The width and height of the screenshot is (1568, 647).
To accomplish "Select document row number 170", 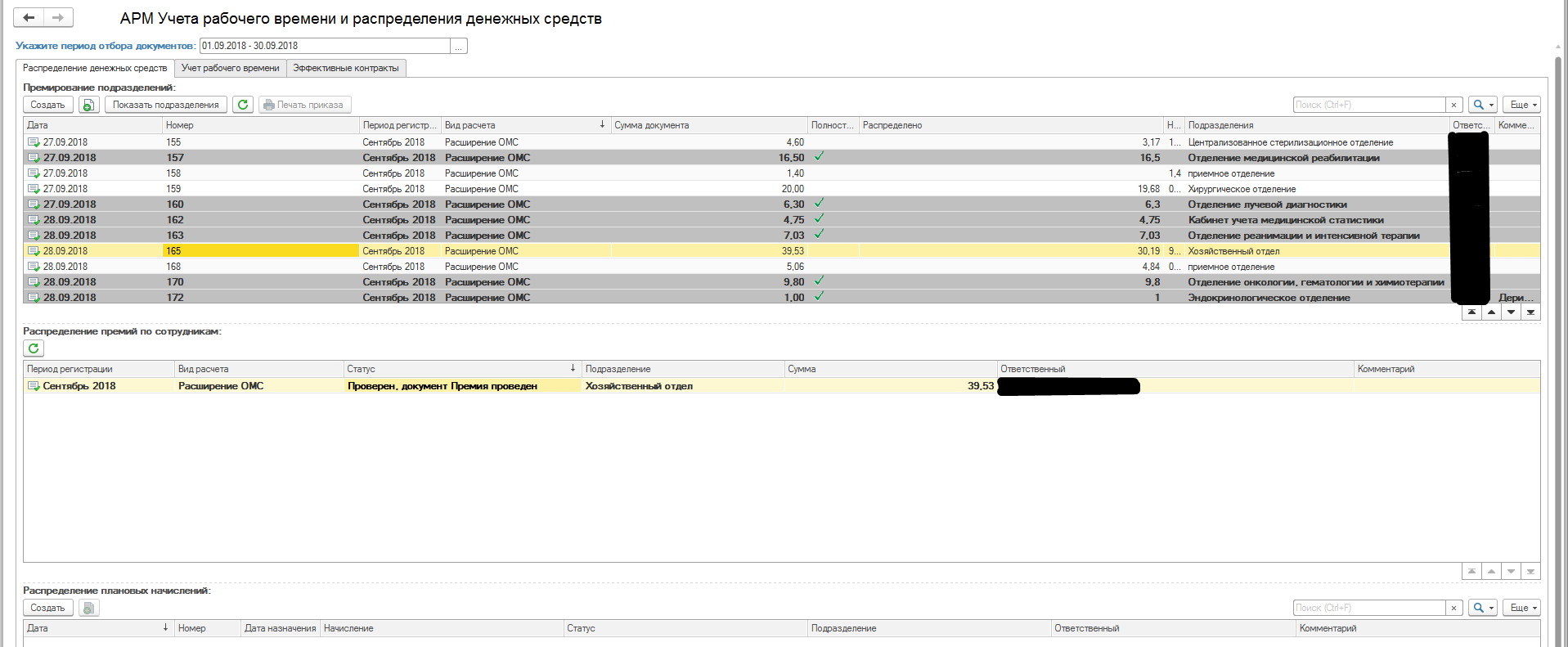I will 175,282.
